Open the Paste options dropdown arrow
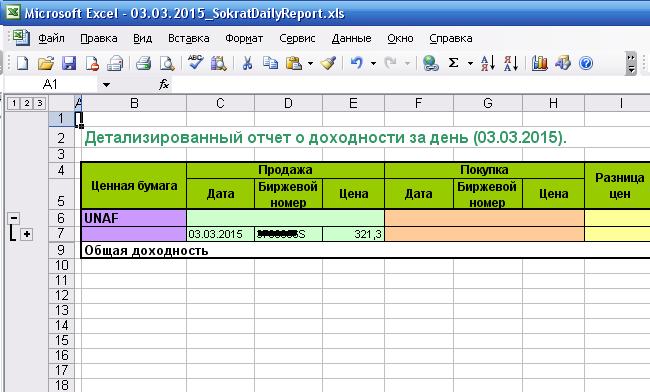The image size is (650, 392). point(310,63)
